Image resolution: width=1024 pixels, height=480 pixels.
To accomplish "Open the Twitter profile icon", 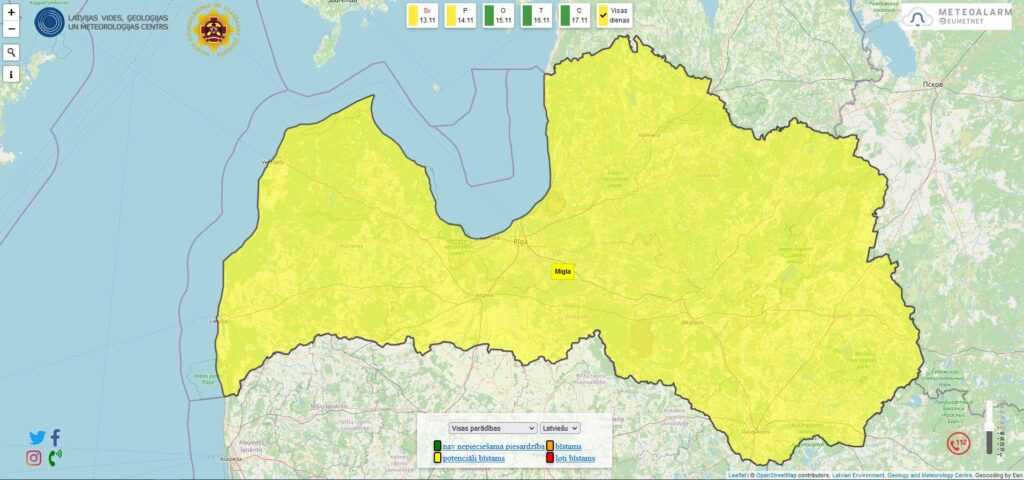I will pyautogui.click(x=37, y=437).
